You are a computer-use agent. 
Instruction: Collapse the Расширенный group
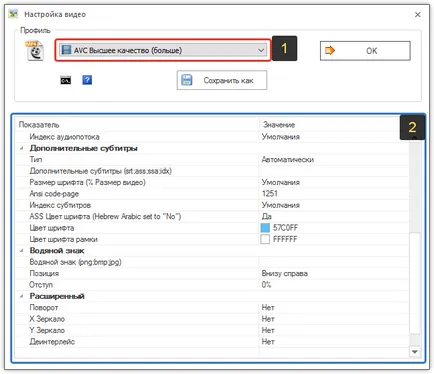(x=21, y=296)
